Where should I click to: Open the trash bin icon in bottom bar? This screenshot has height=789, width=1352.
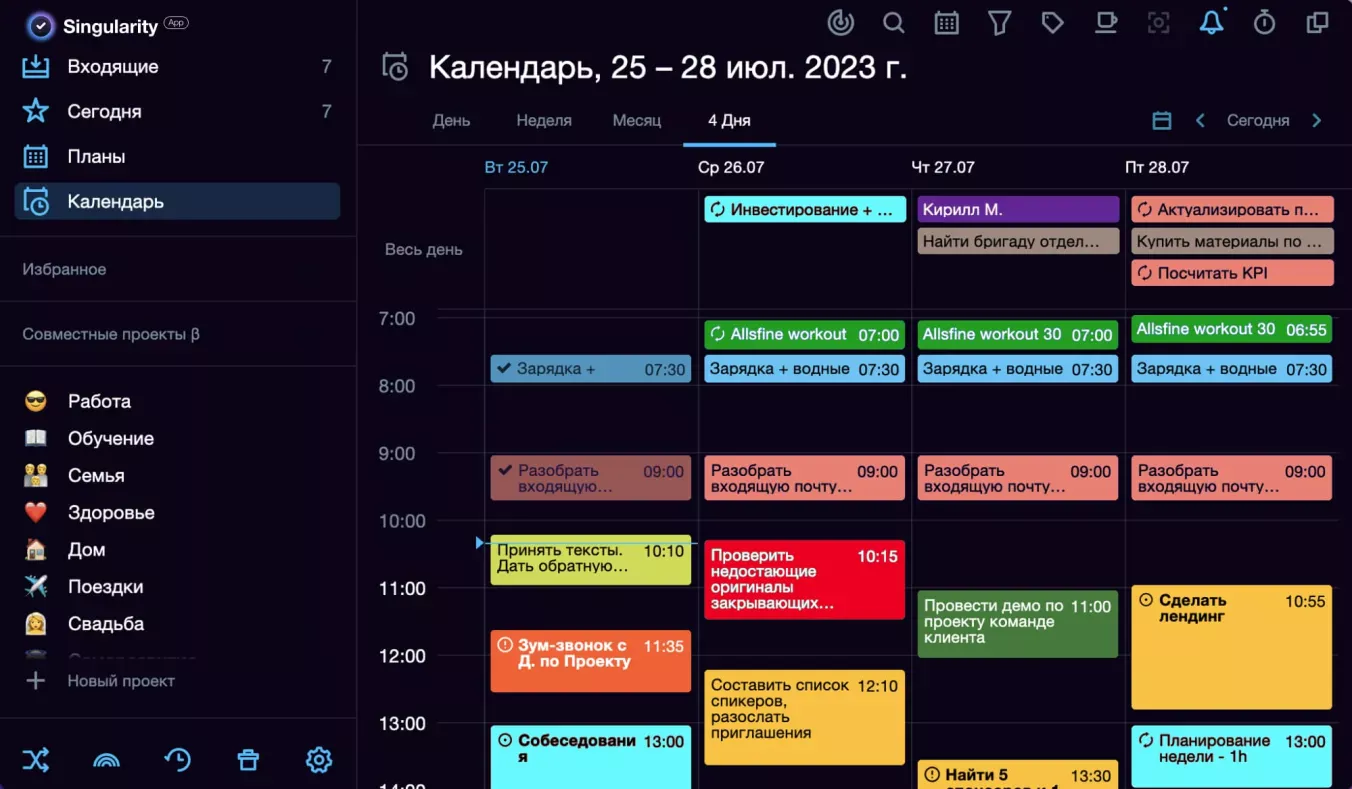248,760
